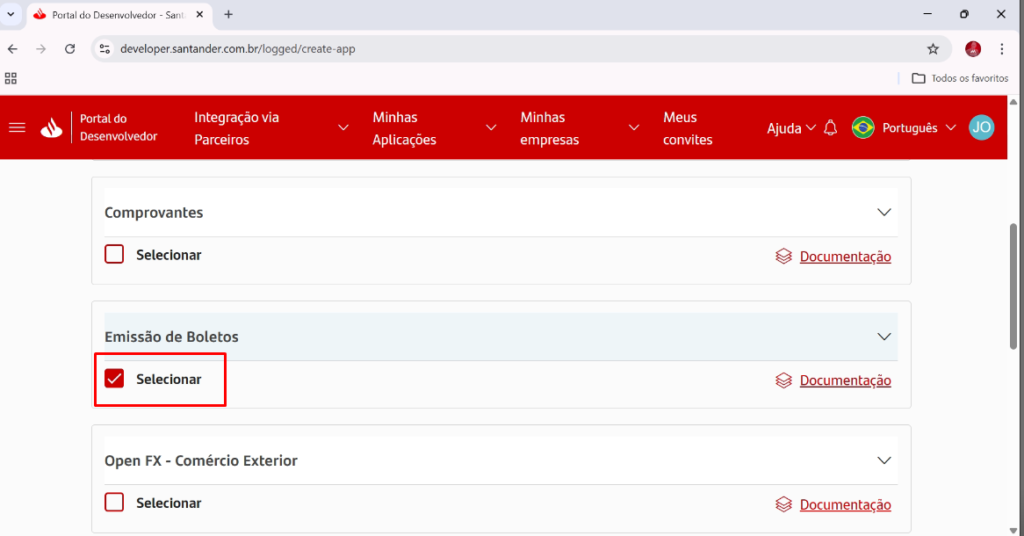Click the Brazil flag language icon
Viewport: 1024px width, 536px height.
(862, 128)
